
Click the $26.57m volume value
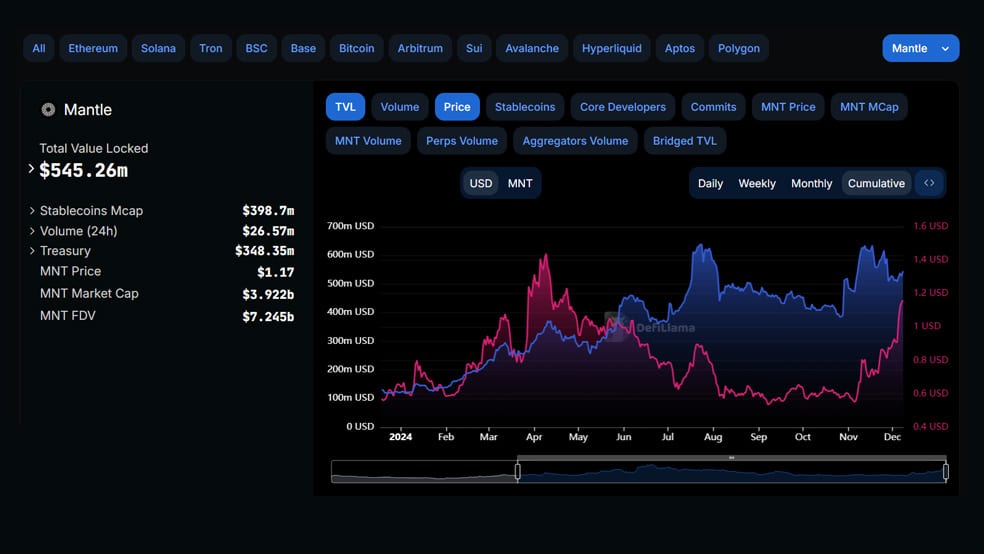(268, 231)
